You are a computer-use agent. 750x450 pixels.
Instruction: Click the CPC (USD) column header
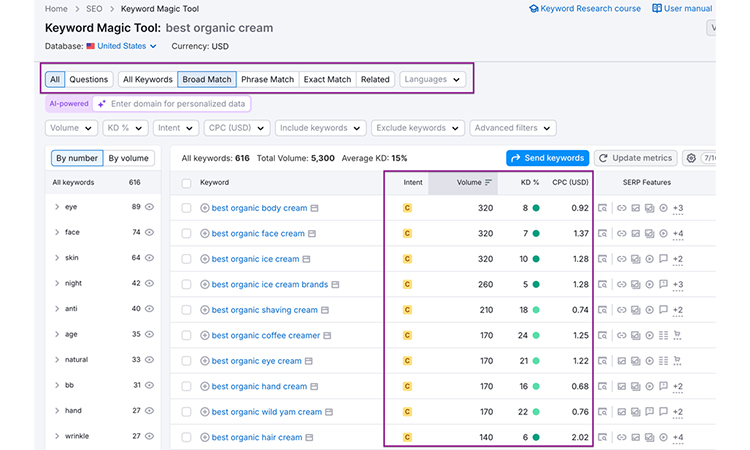[x=570, y=182]
